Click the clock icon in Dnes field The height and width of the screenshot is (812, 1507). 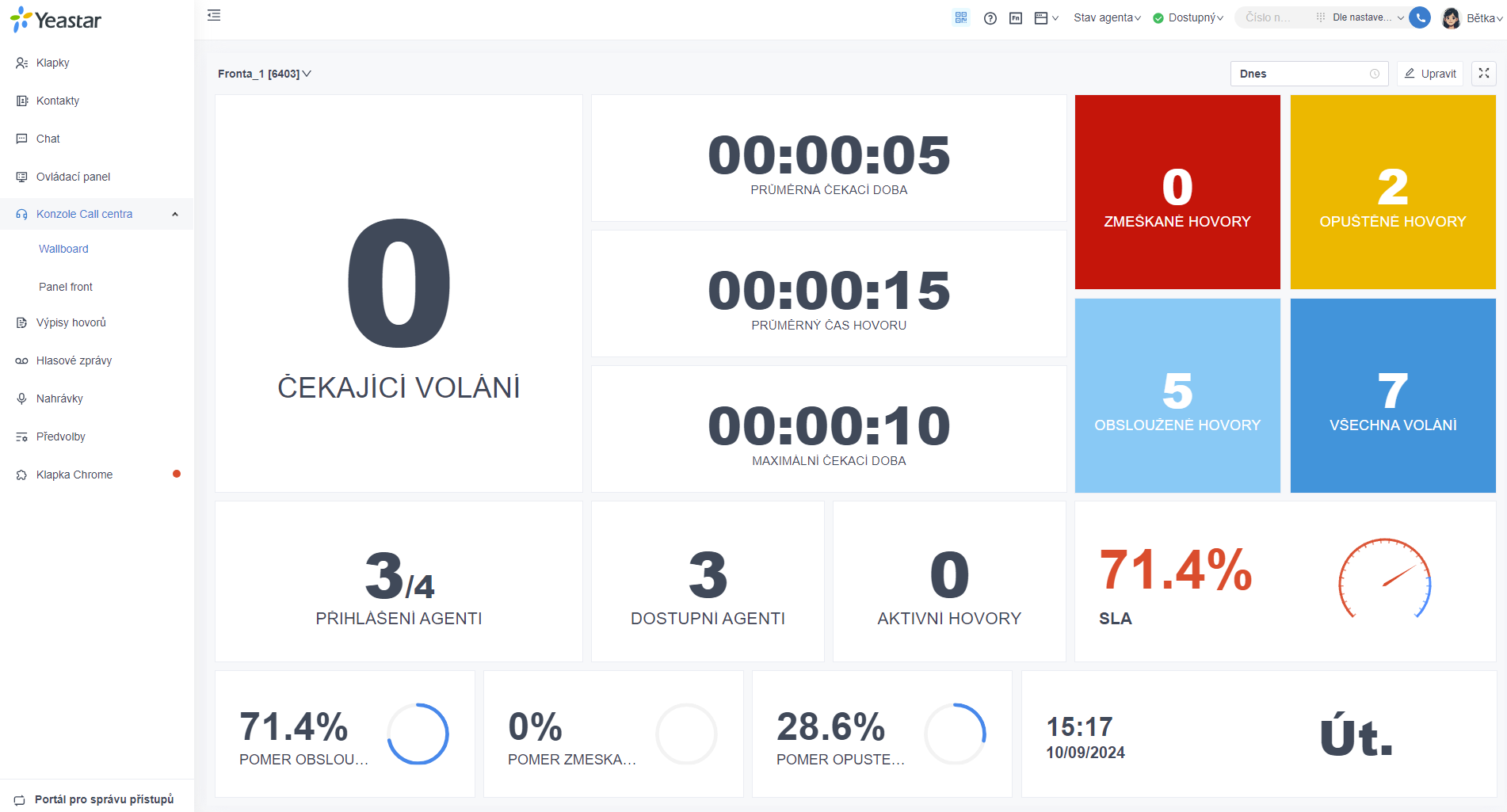tap(1375, 74)
